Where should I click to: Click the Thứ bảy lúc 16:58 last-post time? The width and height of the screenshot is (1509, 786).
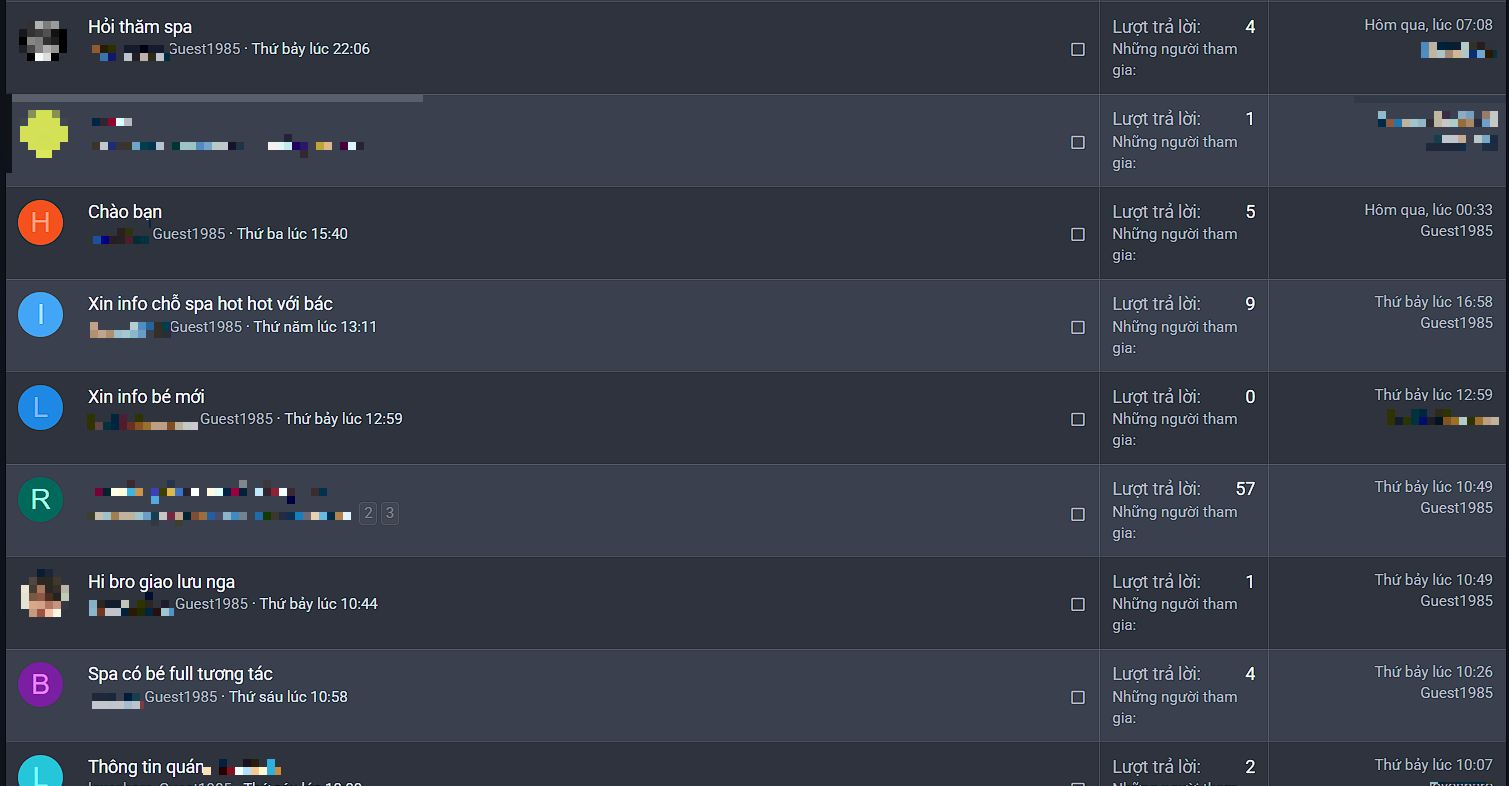click(x=1433, y=302)
